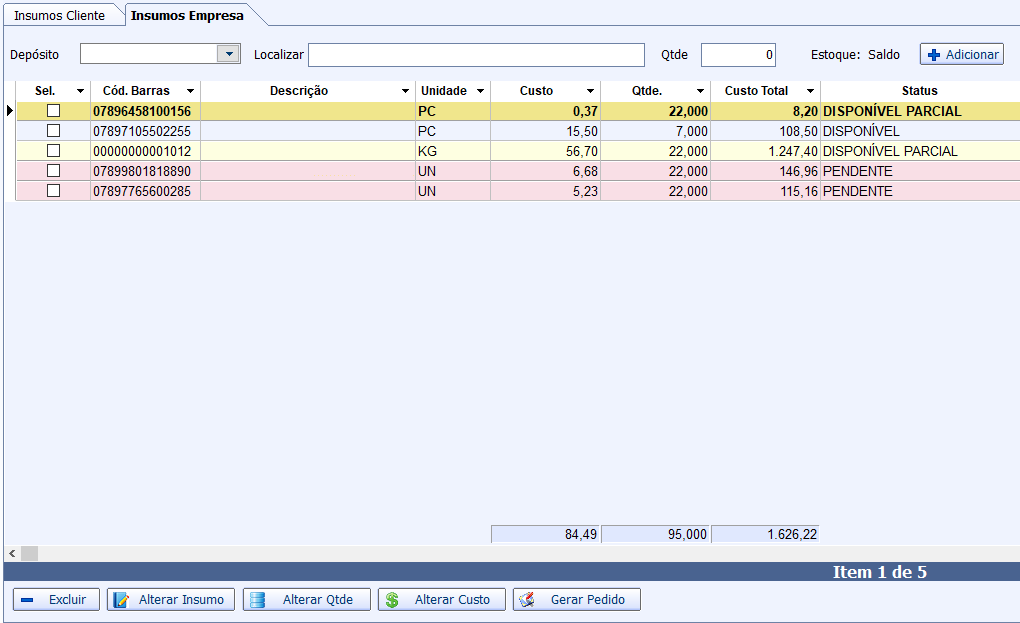
Task: Select checkbox for barcode 07896458100156
Action: click(54, 111)
